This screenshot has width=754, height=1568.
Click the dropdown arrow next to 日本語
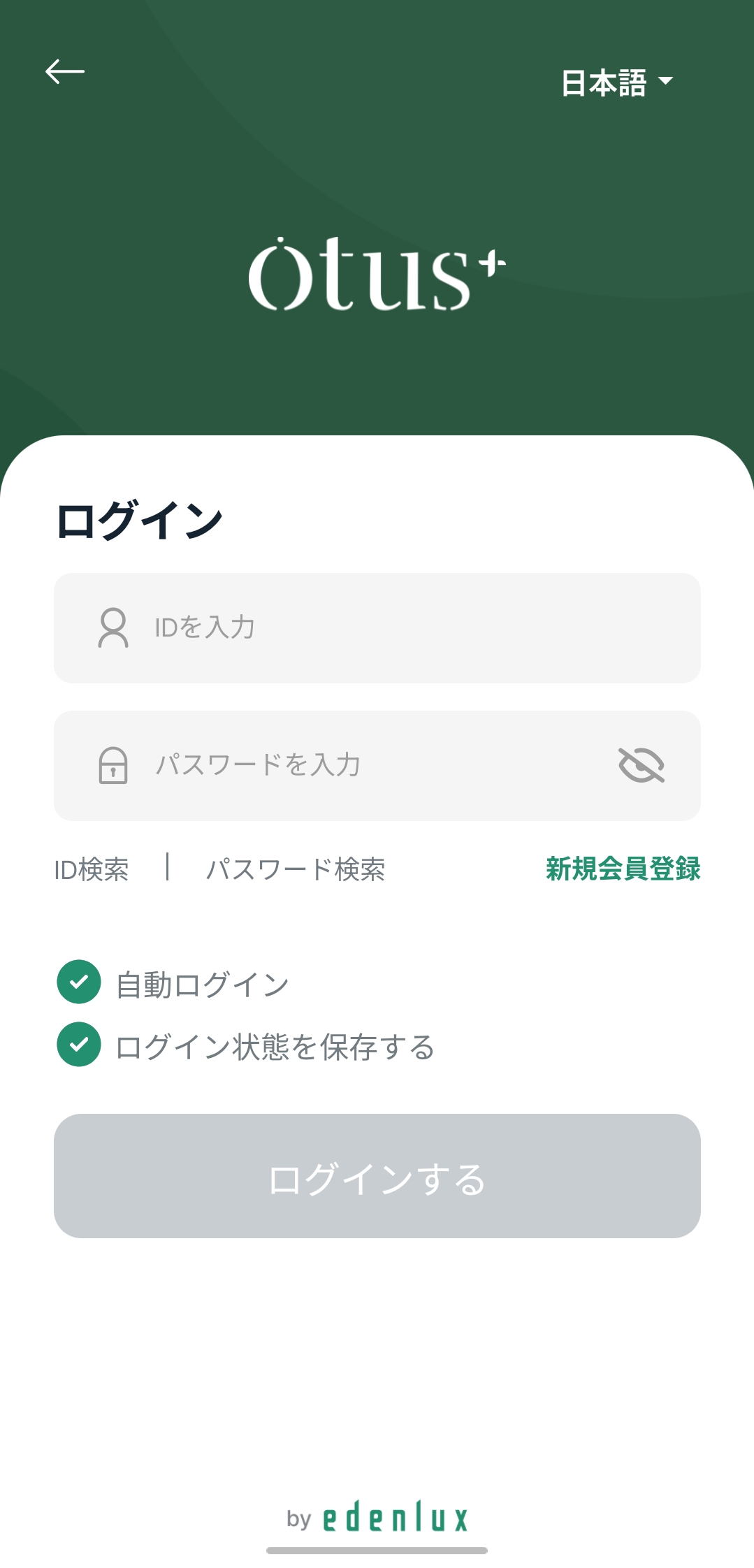click(666, 81)
